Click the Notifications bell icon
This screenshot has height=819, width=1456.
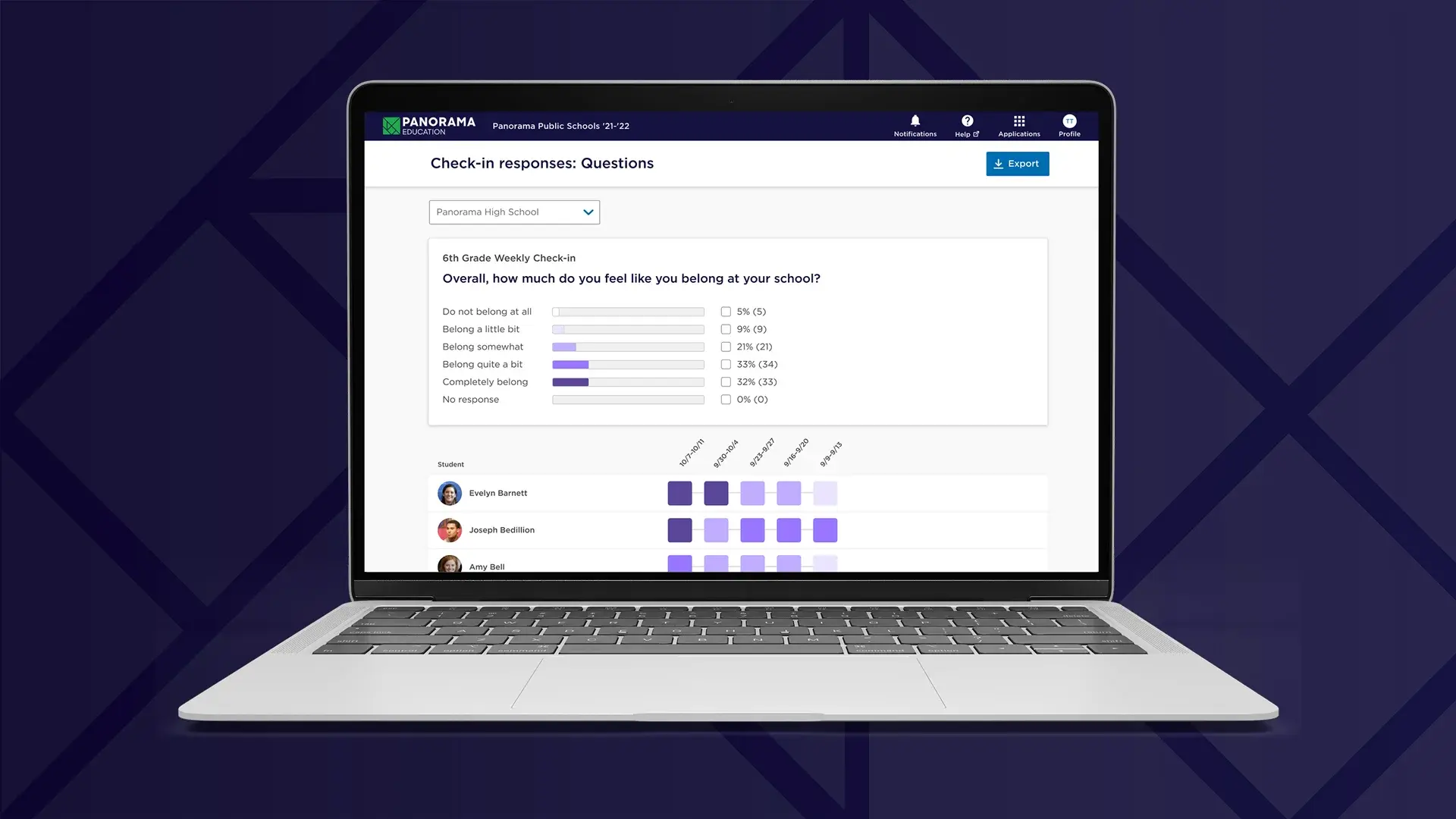(x=914, y=121)
